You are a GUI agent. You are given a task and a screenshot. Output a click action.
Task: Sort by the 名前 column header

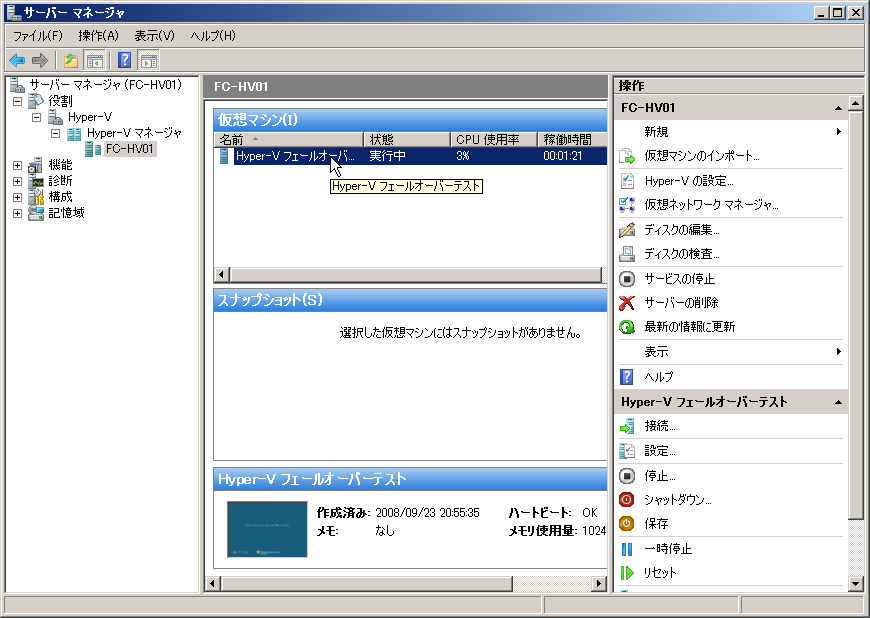pos(289,140)
